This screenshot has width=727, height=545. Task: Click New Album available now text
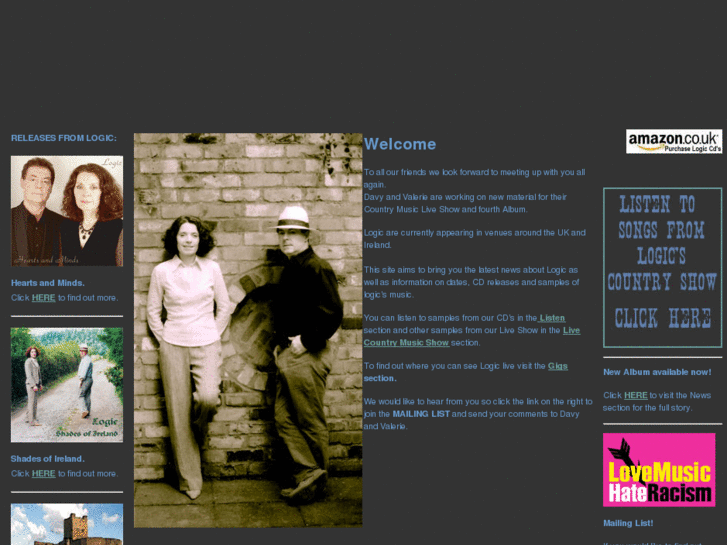coord(657,372)
